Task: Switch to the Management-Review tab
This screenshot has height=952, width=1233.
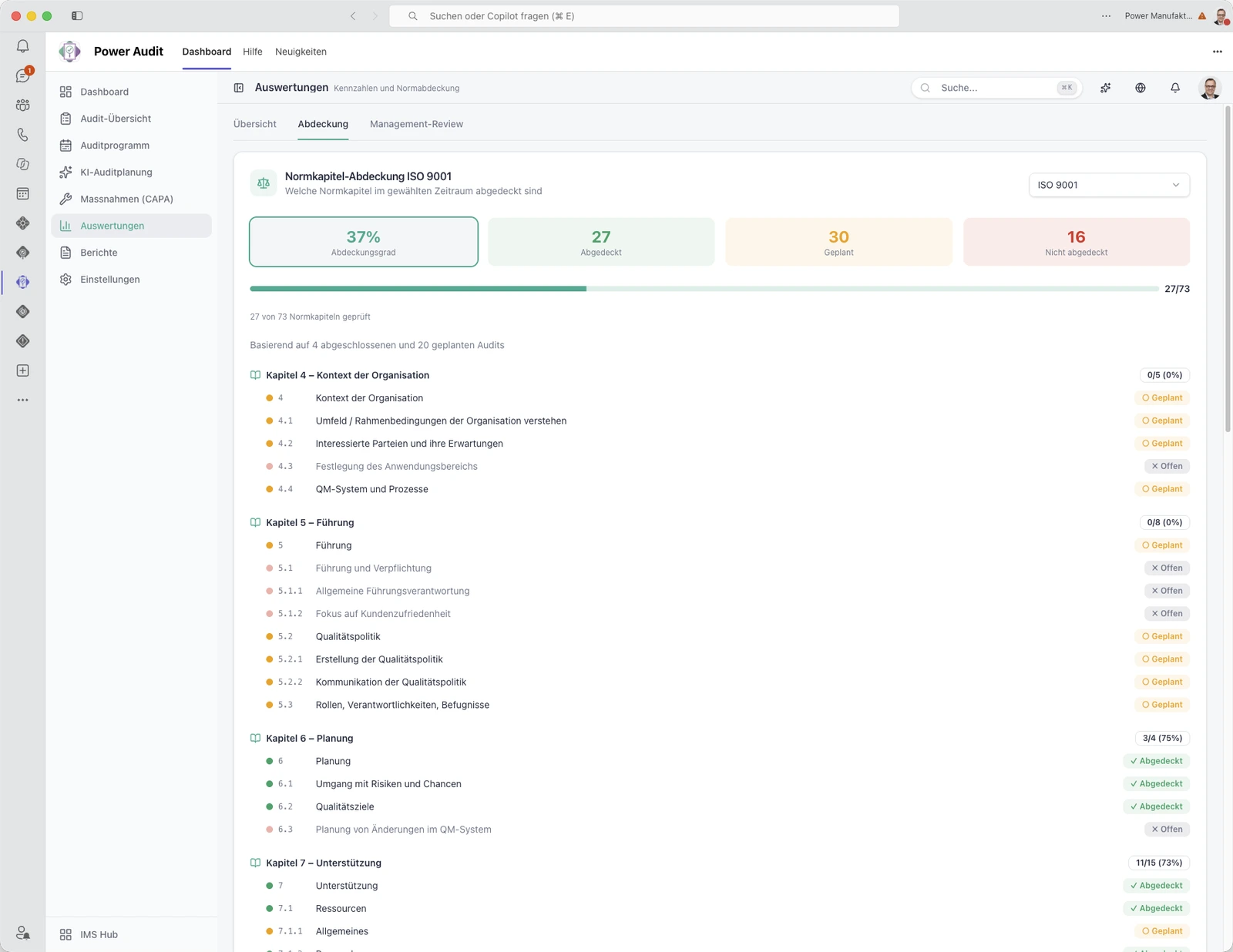Action: pyautogui.click(x=416, y=124)
